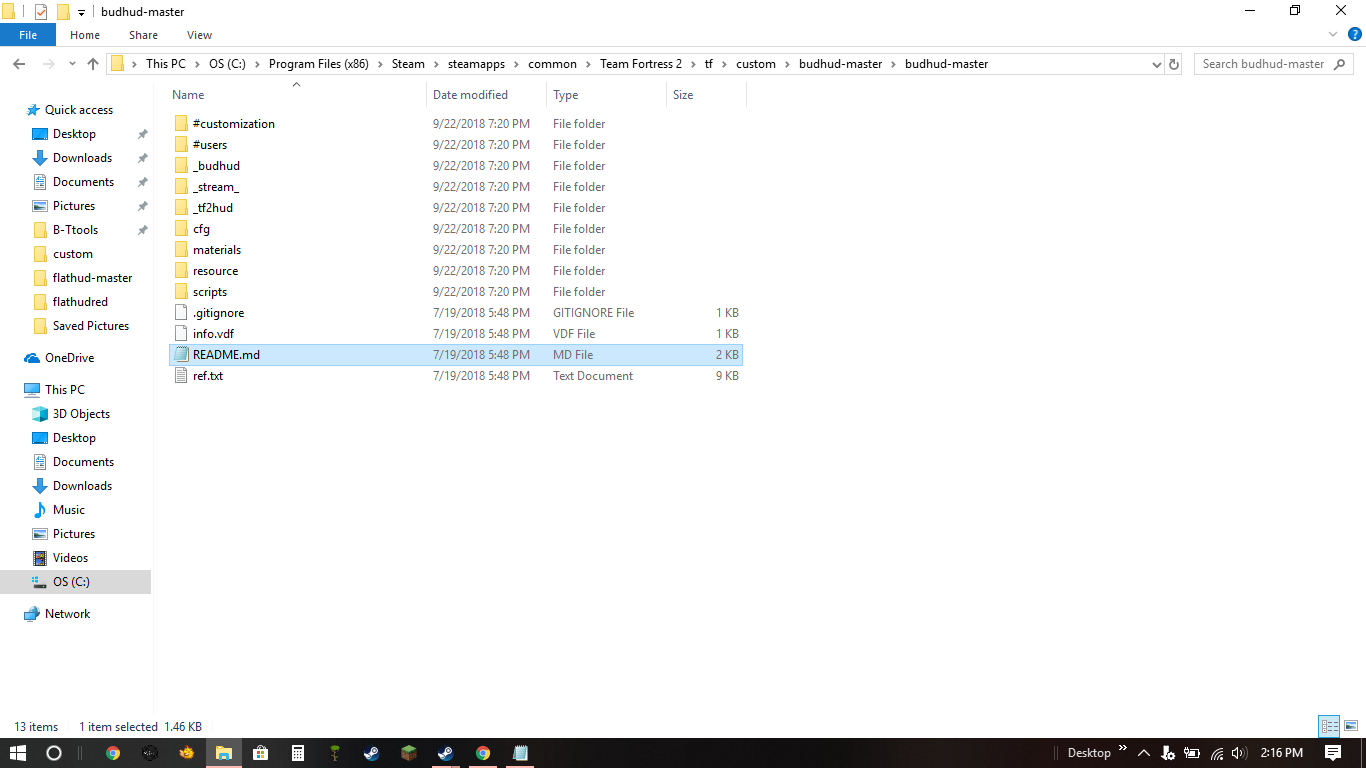Refresh the current folder view
The height and width of the screenshot is (768, 1366).
1174,64
